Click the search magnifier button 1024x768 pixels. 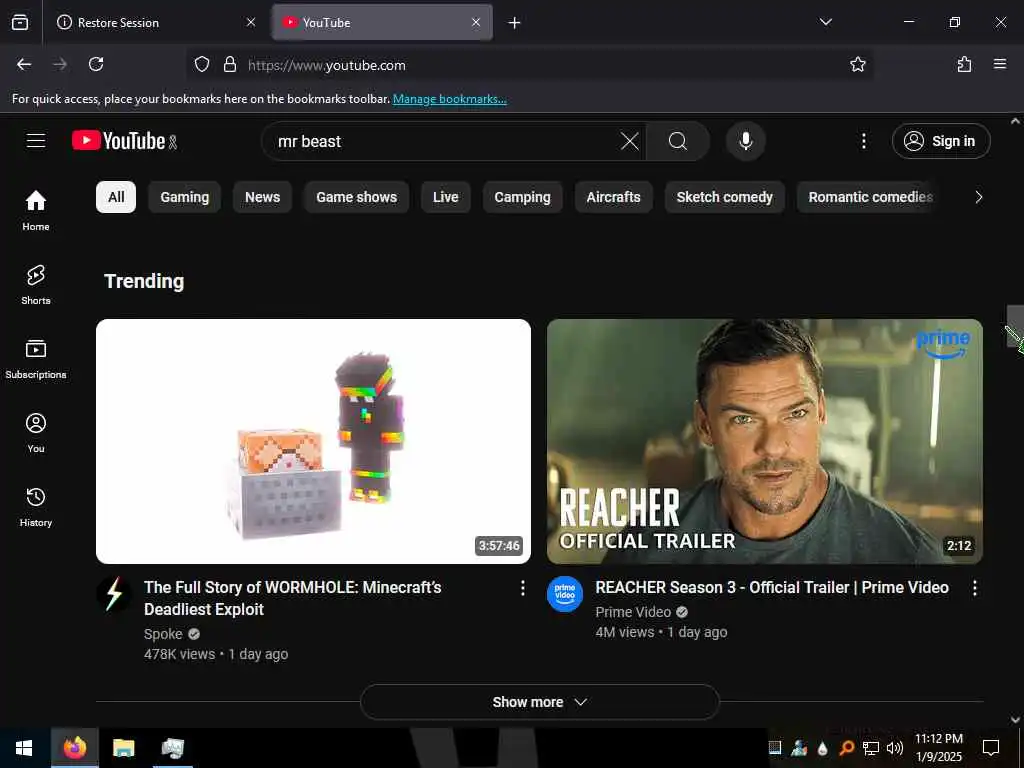point(678,141)
